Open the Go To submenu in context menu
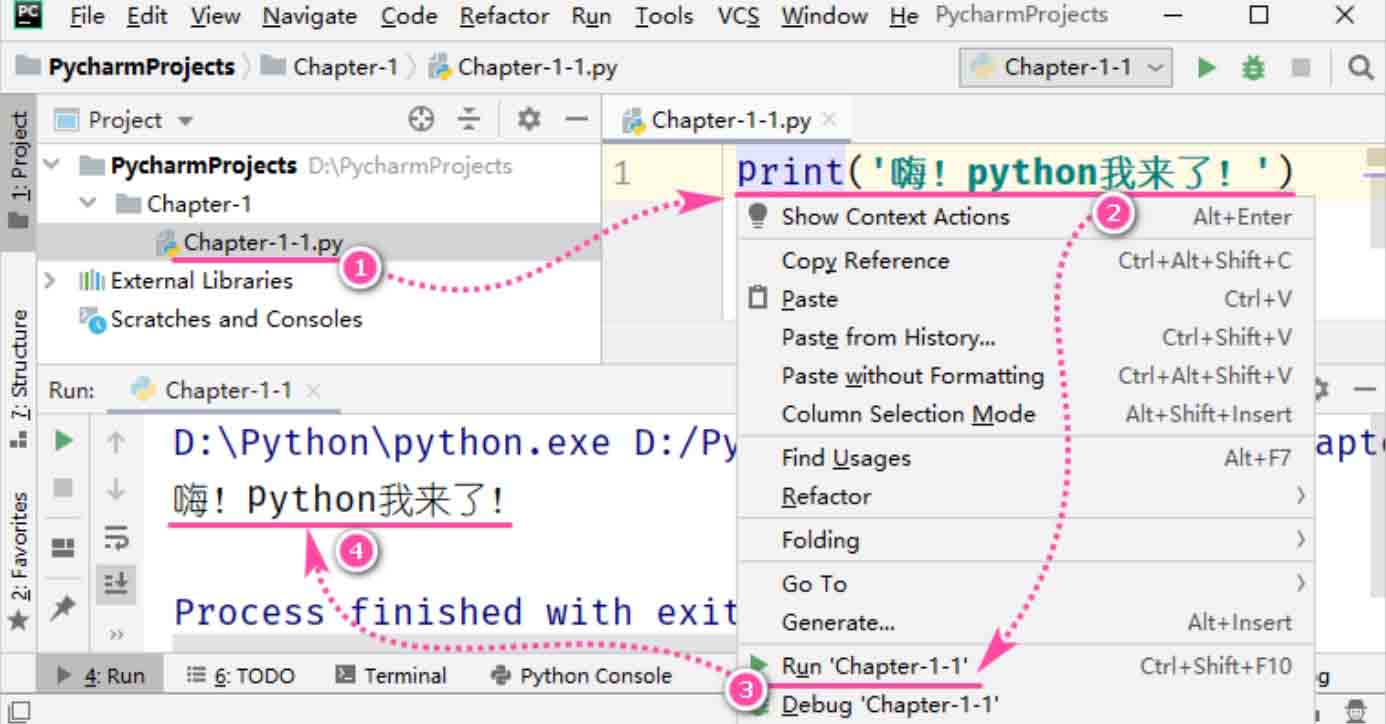1386x724 pixels. tap(1025, 583)
